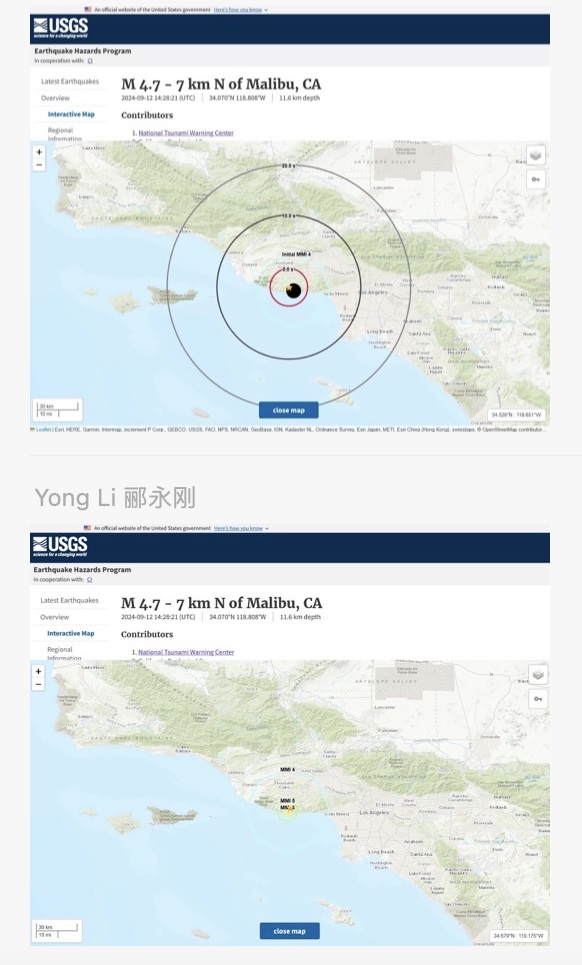Select Interactive Map in lower sidebar
Viewport: 582px width, 965px height.
(71, 633)
